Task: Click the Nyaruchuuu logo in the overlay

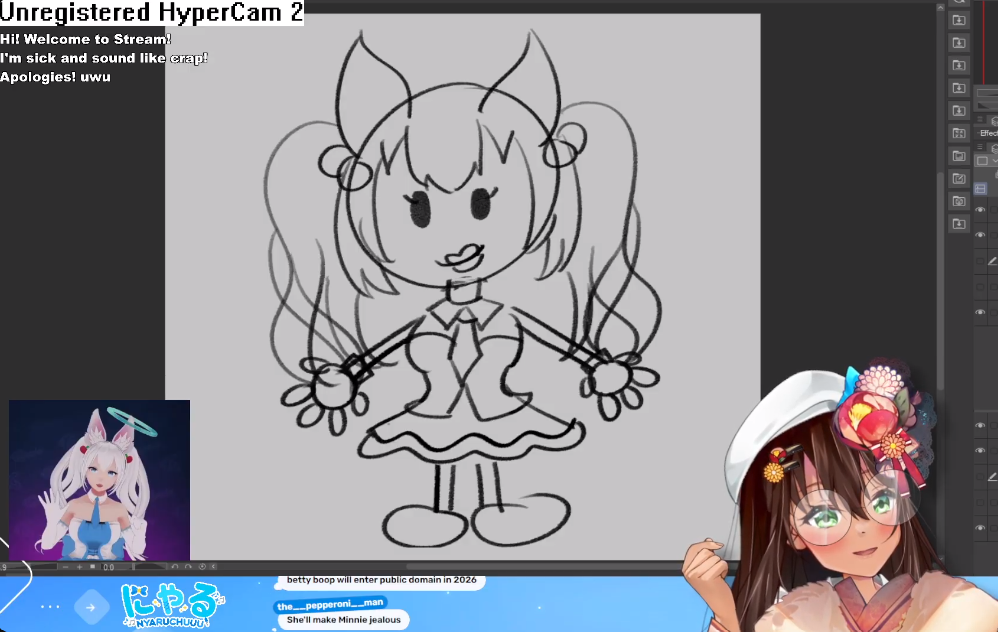Action: tap(172, 605)
